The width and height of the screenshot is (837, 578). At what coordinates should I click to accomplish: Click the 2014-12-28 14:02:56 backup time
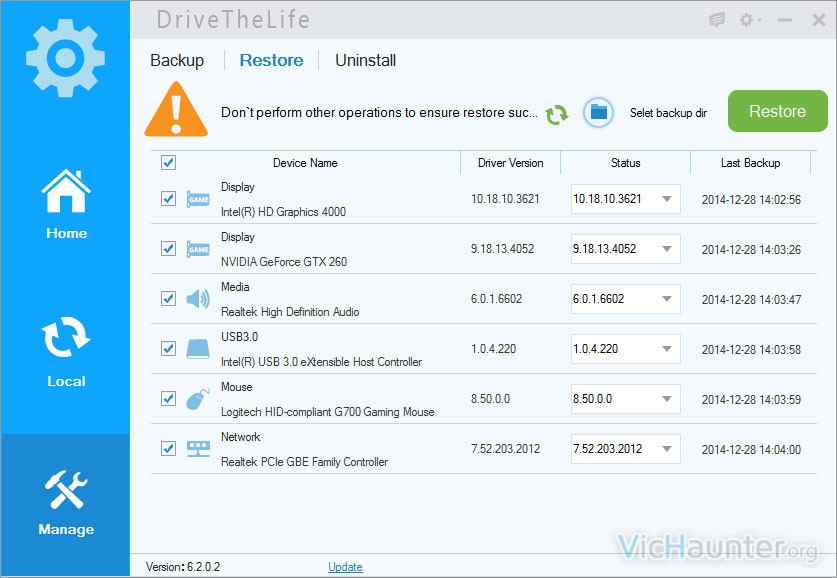pos(751,200)
